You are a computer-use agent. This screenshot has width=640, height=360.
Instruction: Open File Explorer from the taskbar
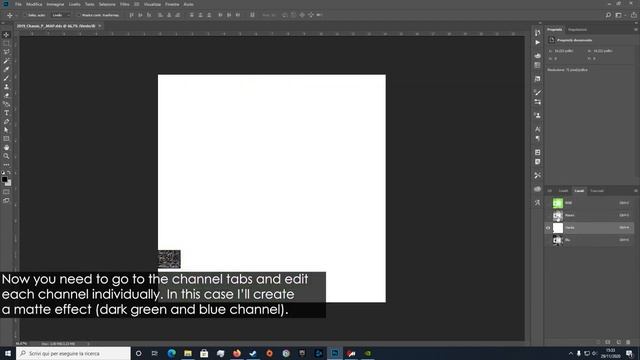(x=188, y=353)
